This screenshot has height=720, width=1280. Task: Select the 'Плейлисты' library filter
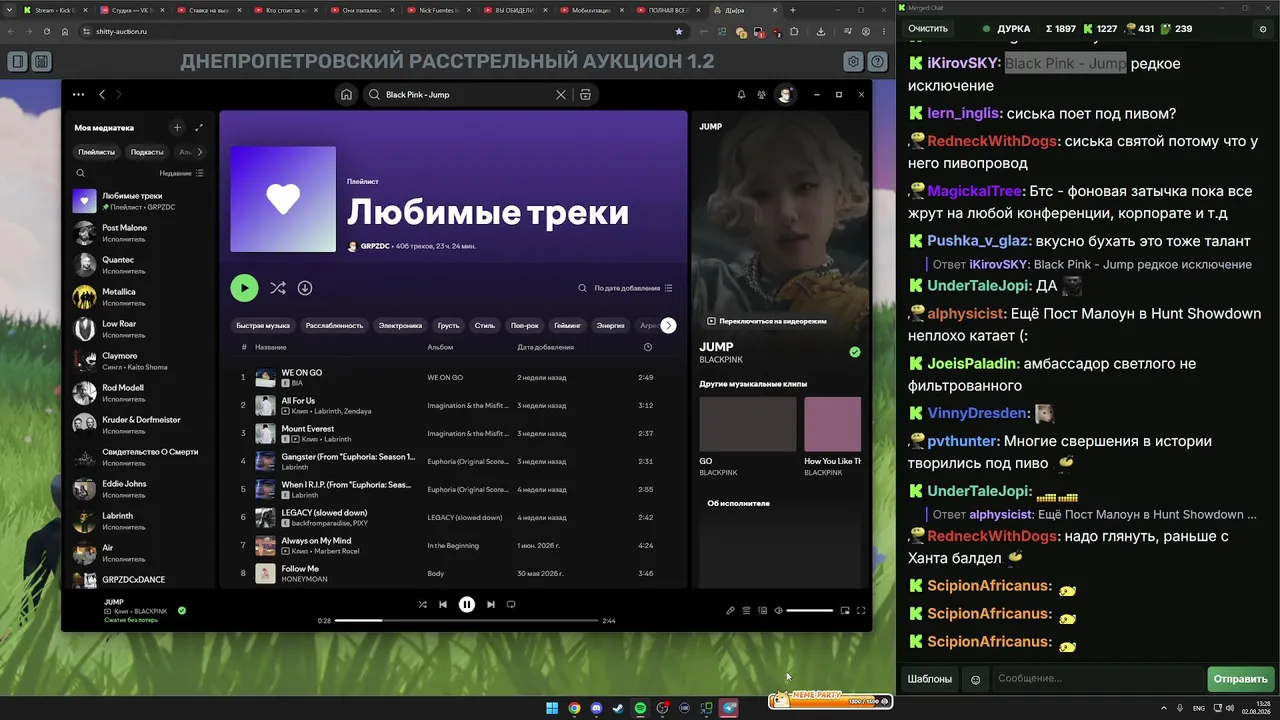point(97,152)
